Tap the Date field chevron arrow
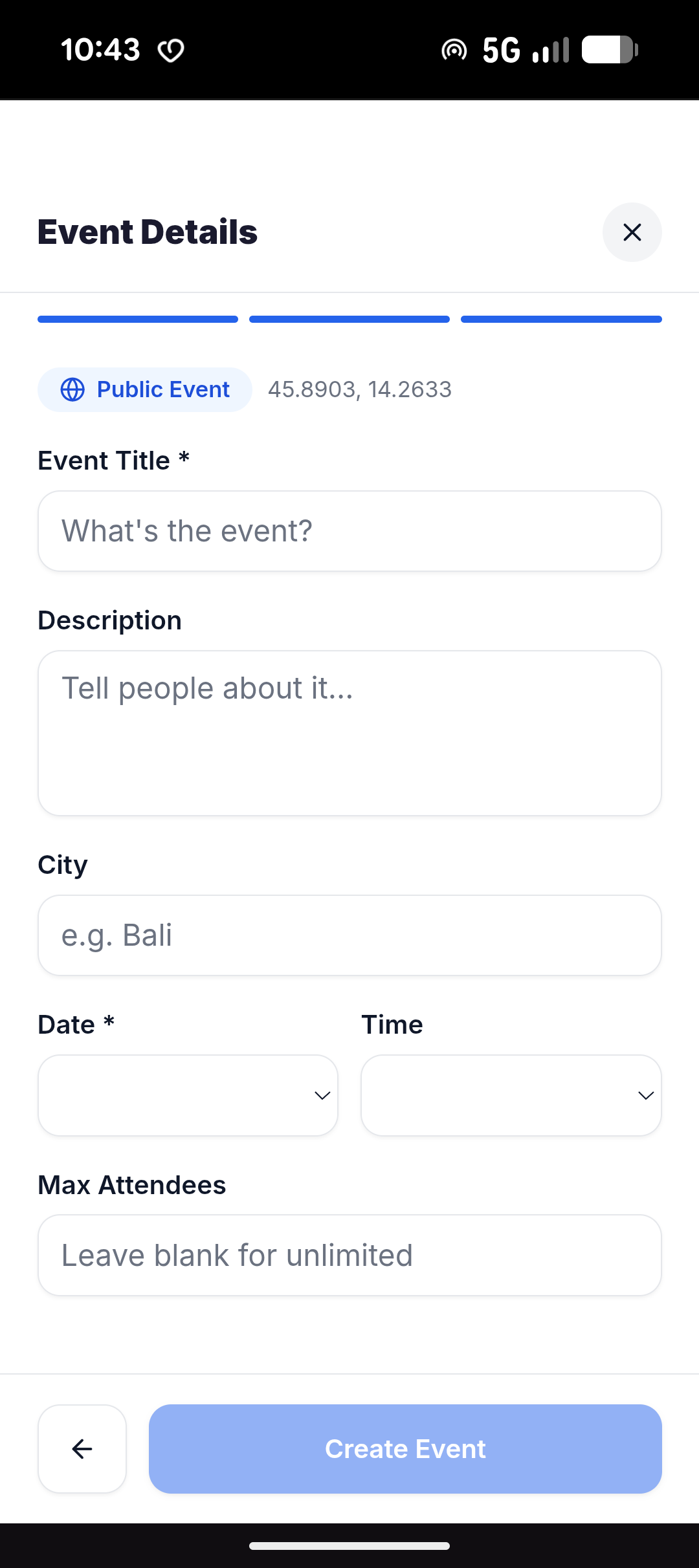Viewport: 699px width, 1568px height. point(322,1095)
